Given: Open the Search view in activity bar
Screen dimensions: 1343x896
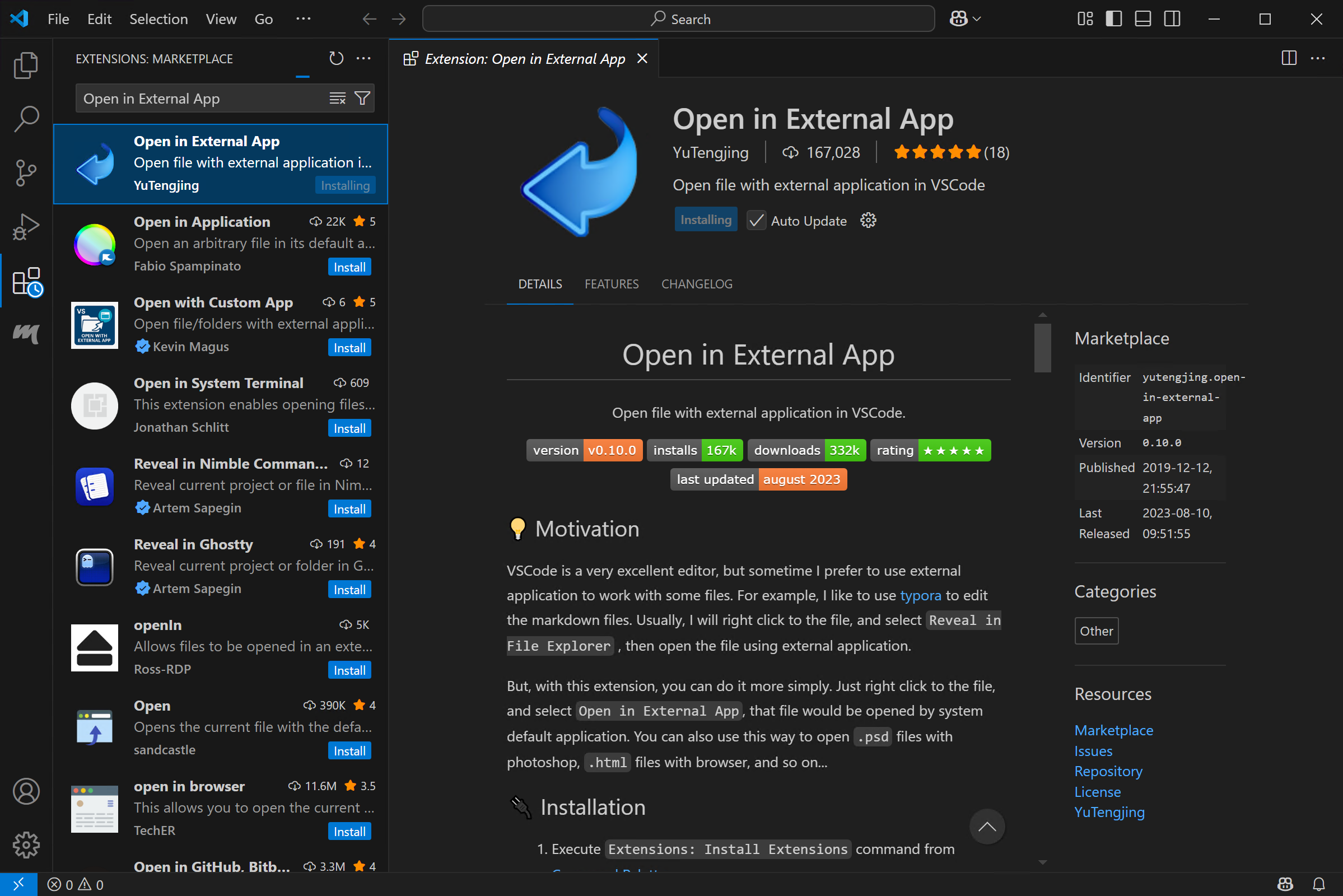Looking at the screenshot, I should click(26, 118).
